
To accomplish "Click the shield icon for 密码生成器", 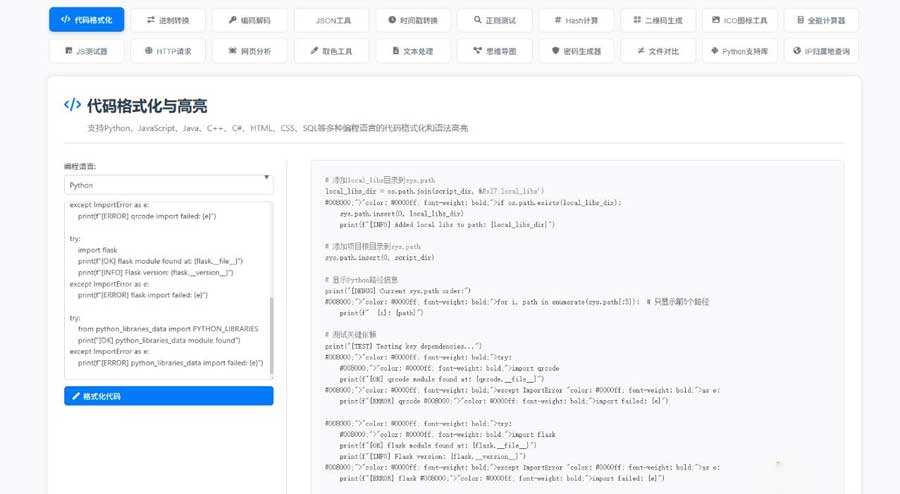I will (556, 51).
